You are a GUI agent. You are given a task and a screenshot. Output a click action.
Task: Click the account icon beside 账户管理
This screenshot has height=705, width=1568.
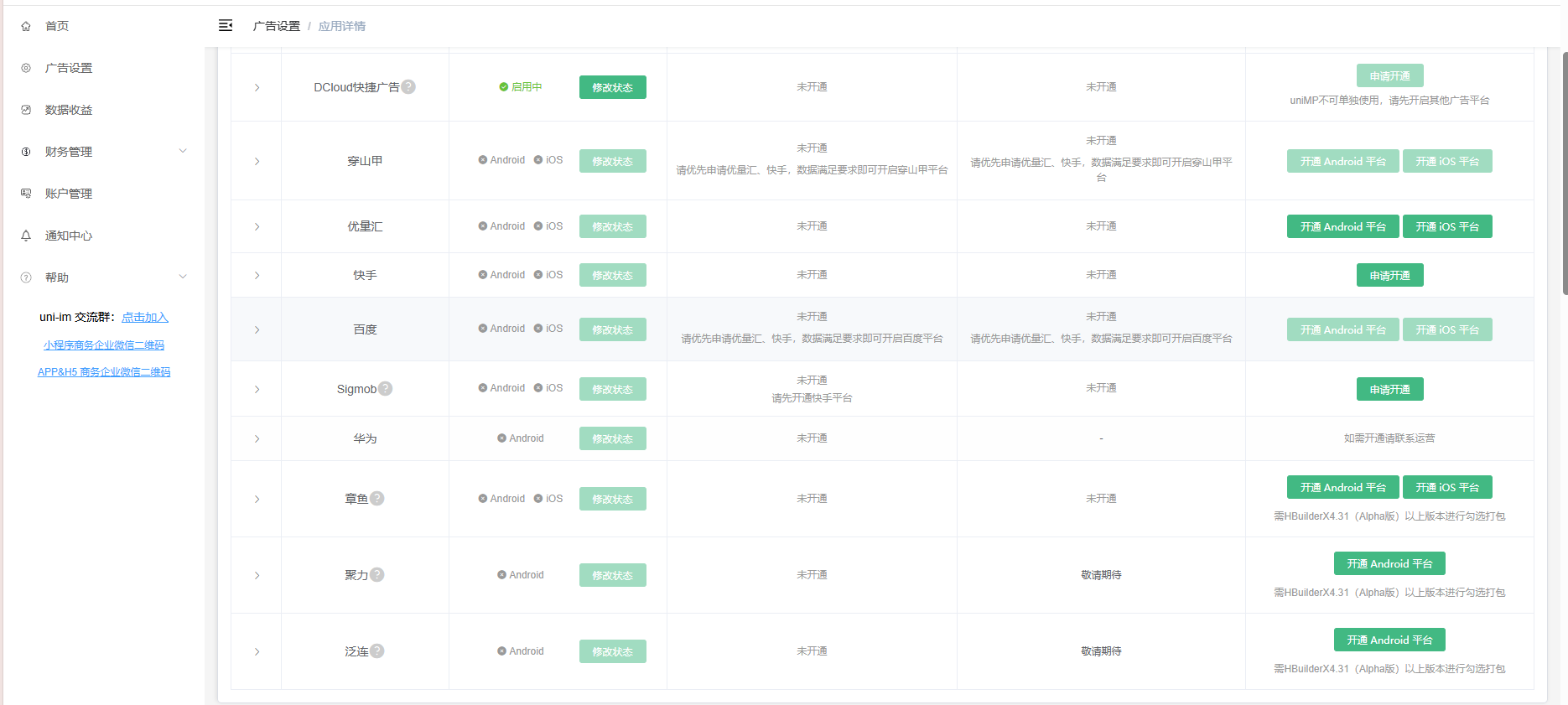pyautogui.click(x=26, y=194)
